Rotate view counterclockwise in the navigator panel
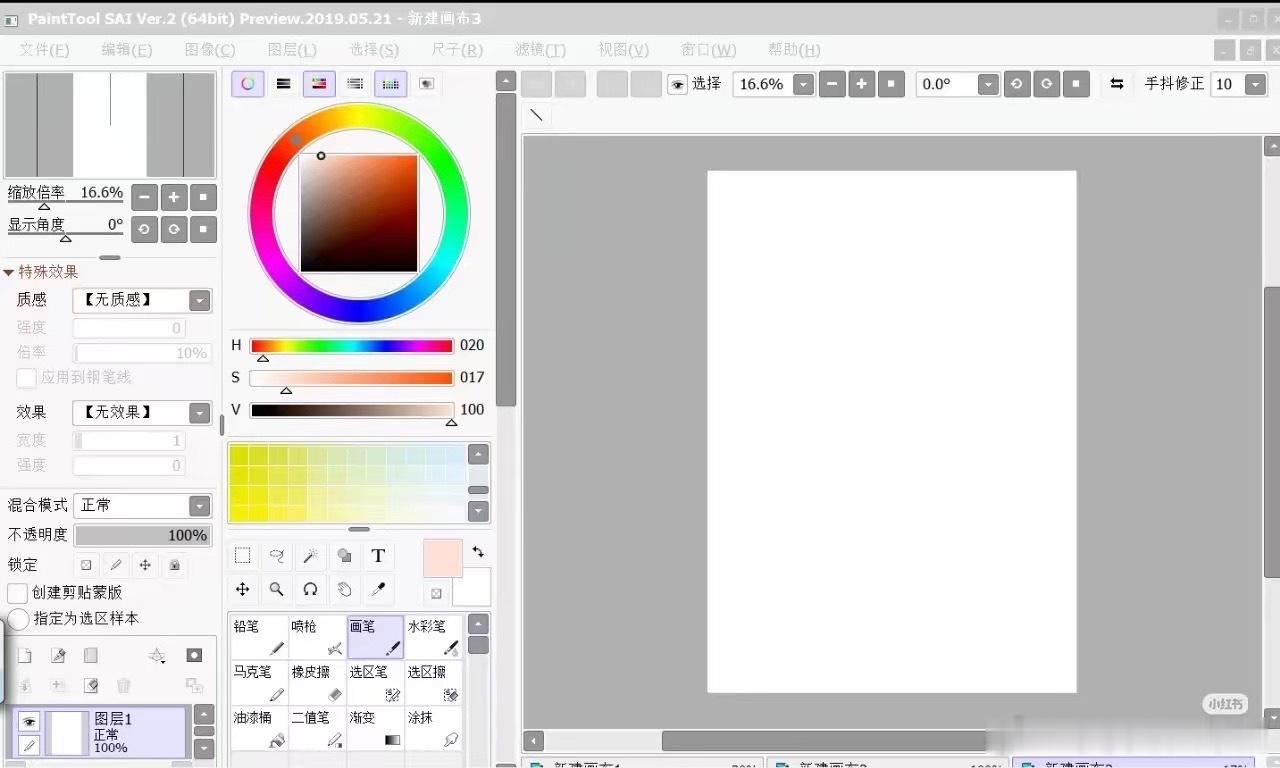The height and width of the screenshot is (768, 1280). click(x=145, y=229)
